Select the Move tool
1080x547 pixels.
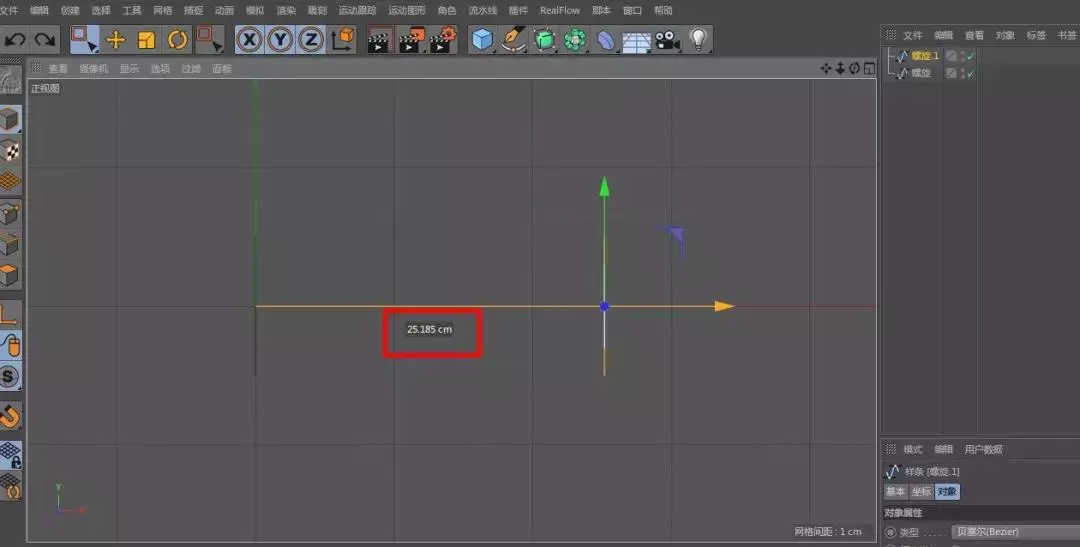[x=116, y=40]
